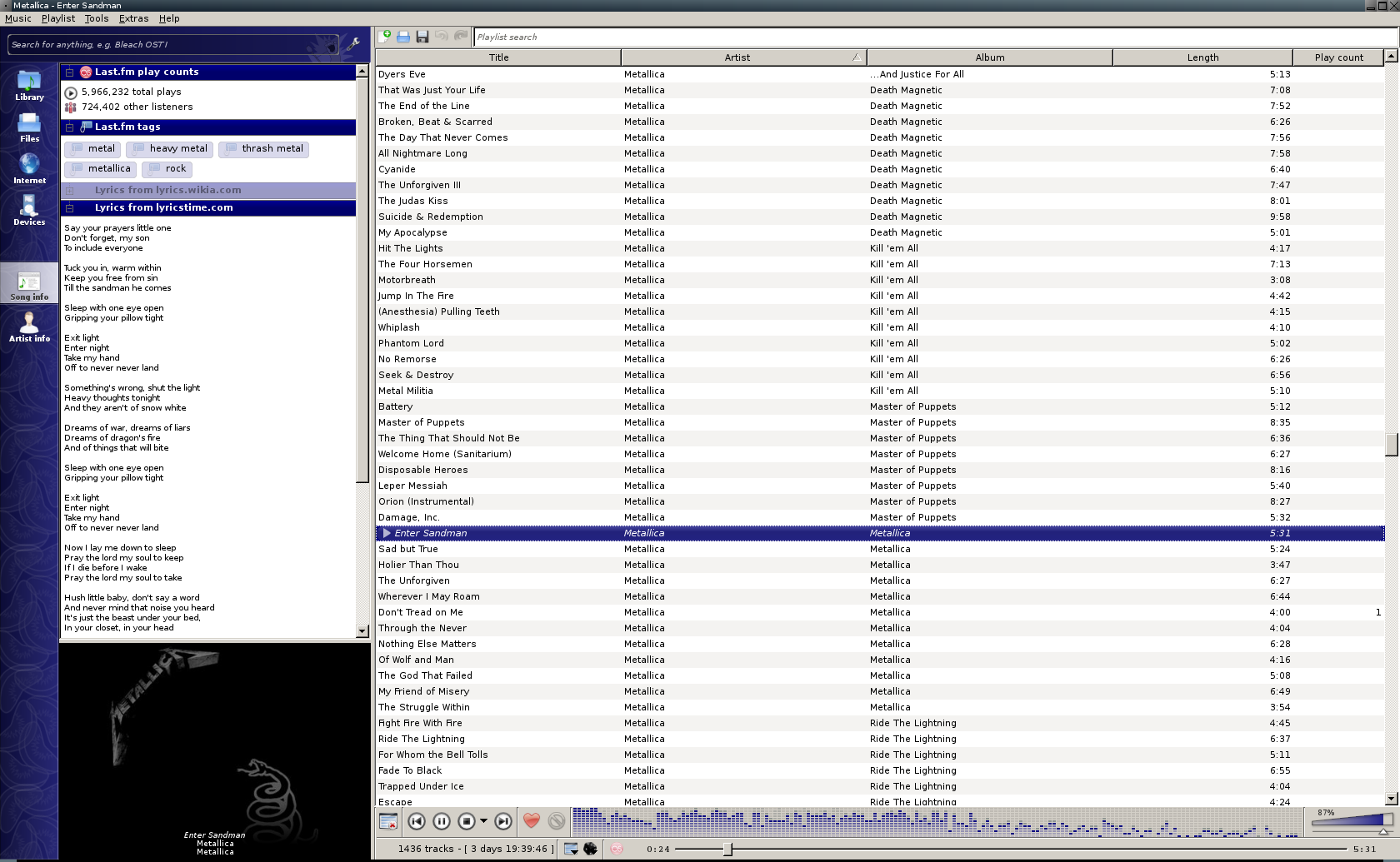
Task: Click the song info panel up scroll arrow
Action: coord(362,71)
